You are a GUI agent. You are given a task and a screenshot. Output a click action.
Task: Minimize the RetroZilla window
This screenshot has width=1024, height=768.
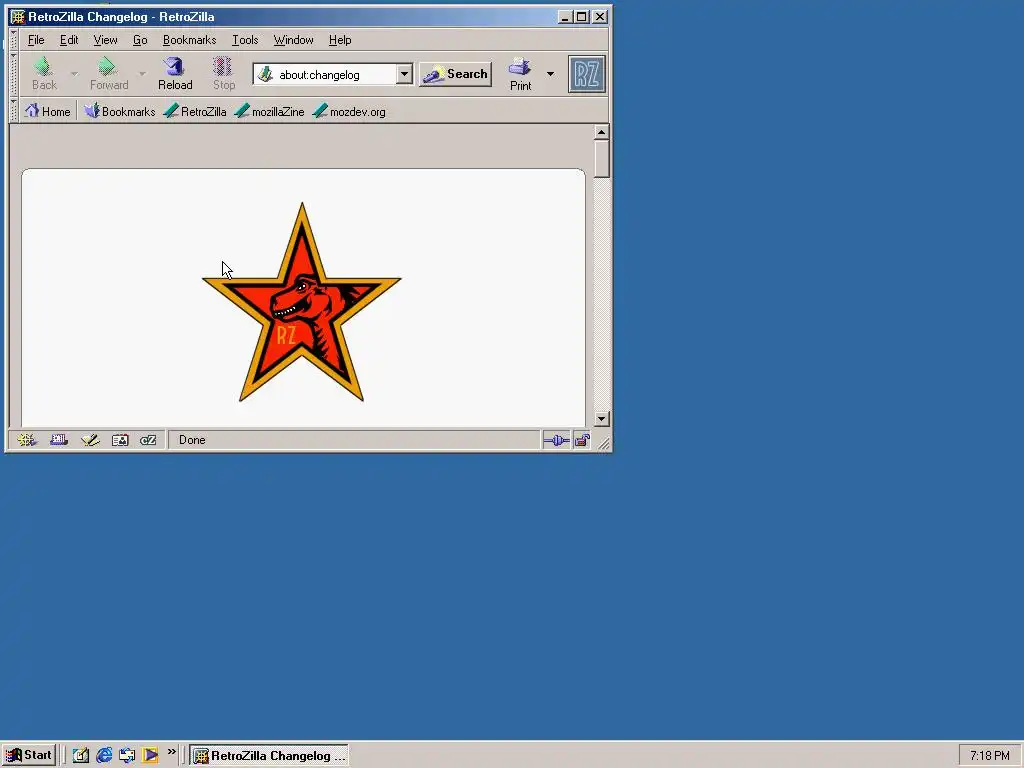coord(565,17)
